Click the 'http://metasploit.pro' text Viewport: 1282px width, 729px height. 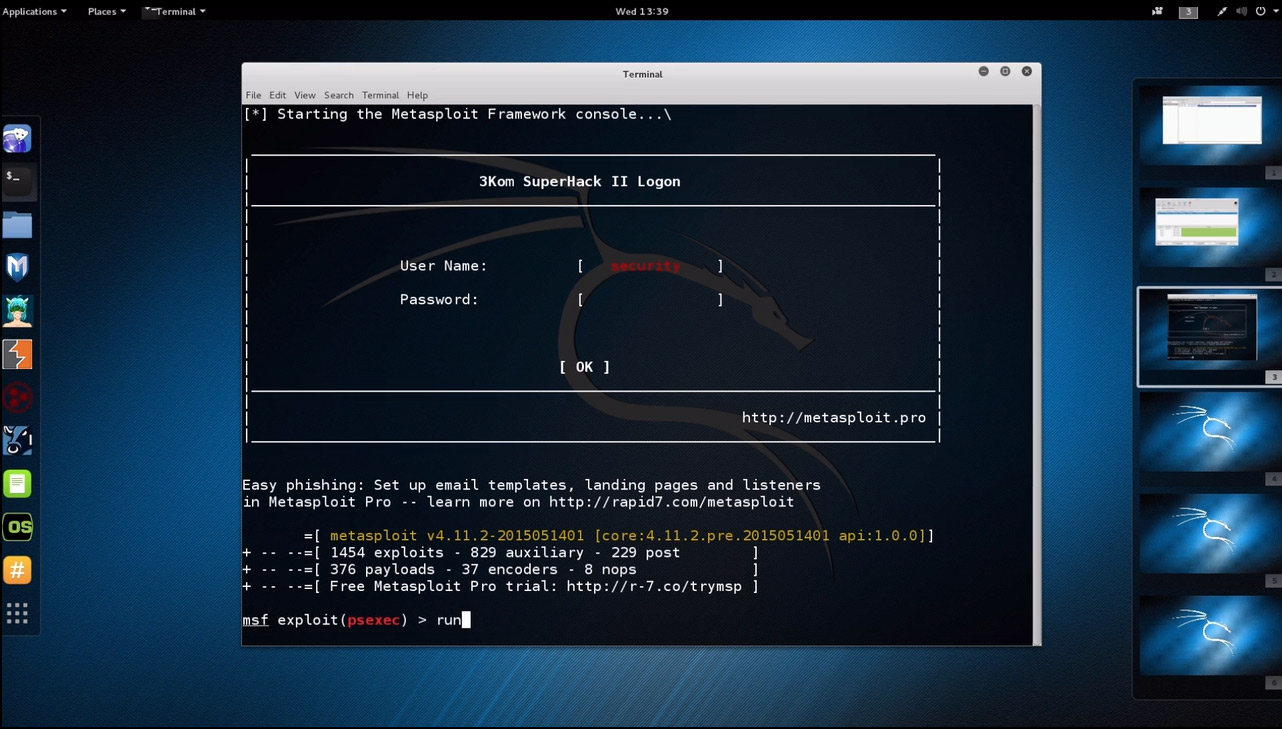tap(834, 418)
